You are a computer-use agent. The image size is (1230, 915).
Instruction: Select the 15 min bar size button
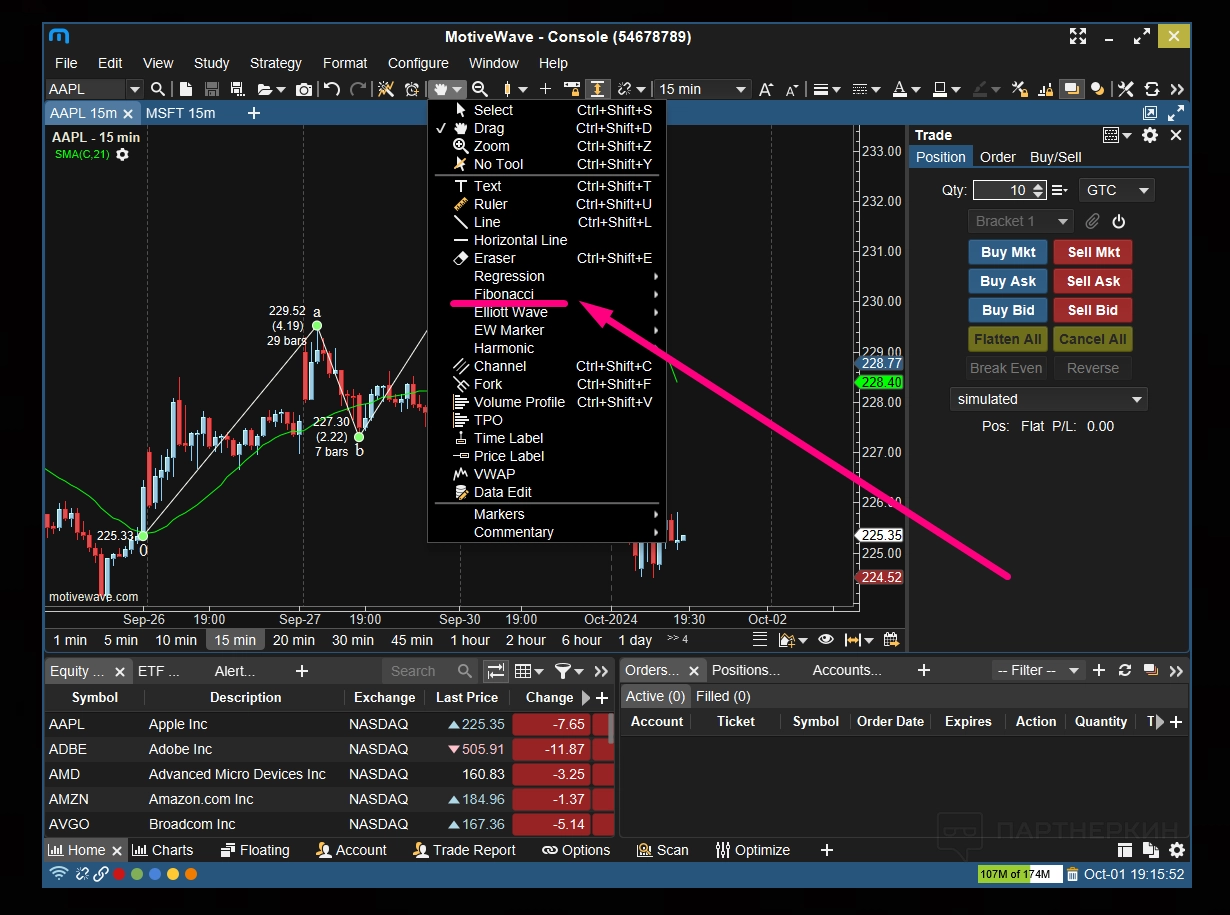pos(235,640)
